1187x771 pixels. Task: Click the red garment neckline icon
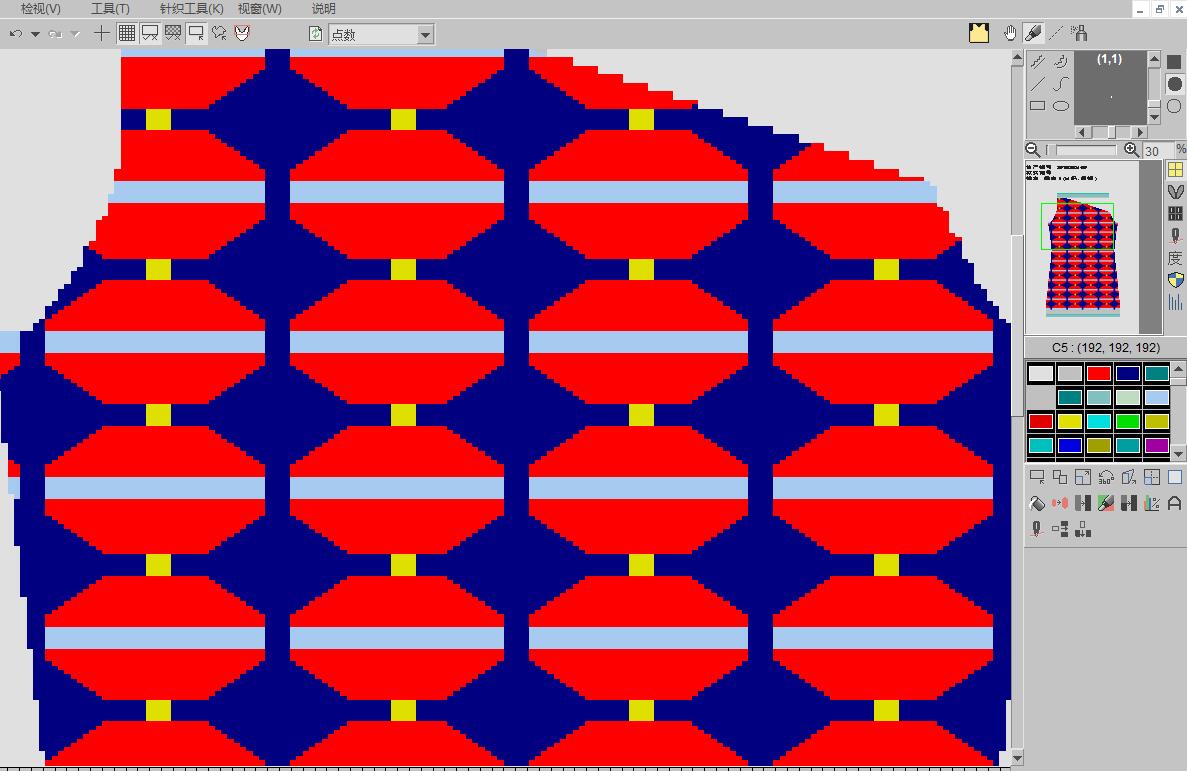pyautogui.click(x=242, y=33)
